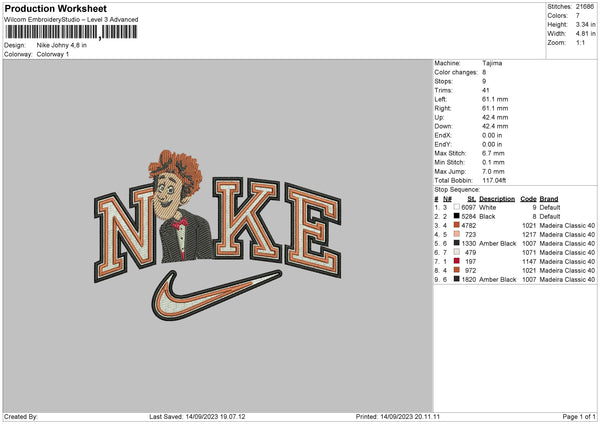600x424 pixels.
Task: Click the embroidered letter E of NIKE
Action: [313, 231]
